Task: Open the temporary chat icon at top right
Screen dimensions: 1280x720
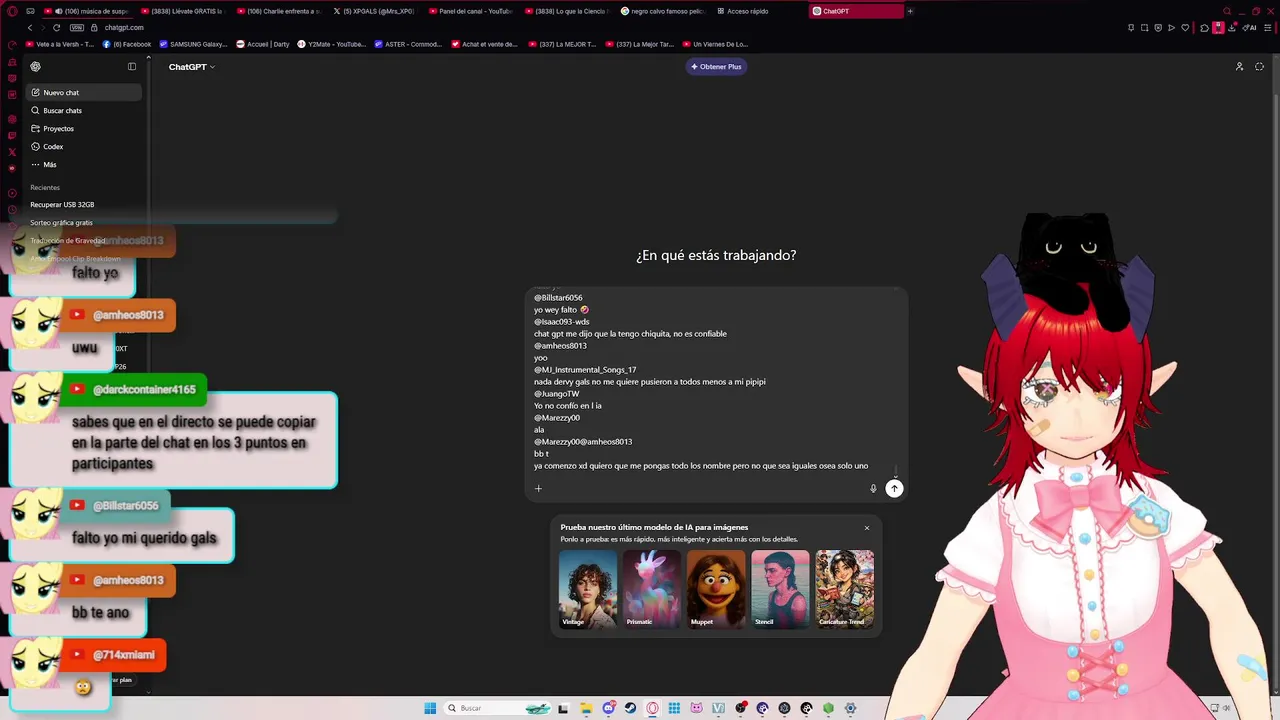Action: click(1259, 67)
